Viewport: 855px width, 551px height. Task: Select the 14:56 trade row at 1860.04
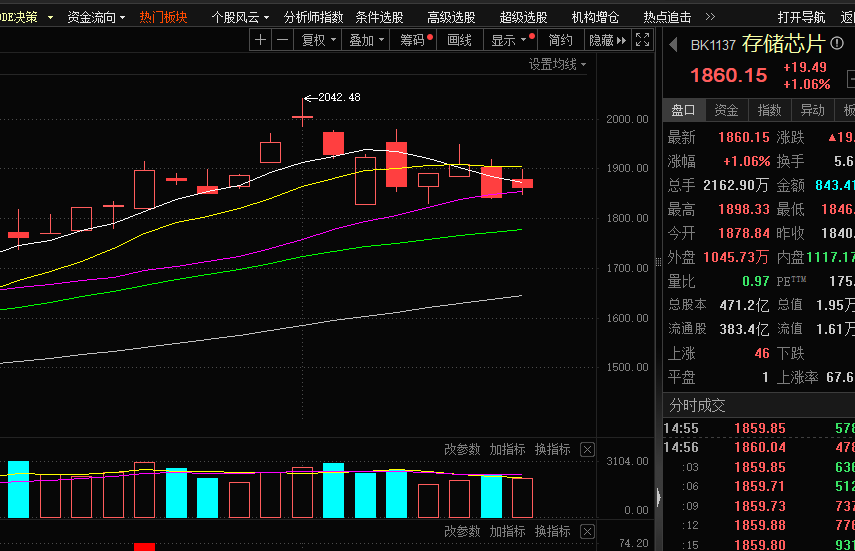coord(759,447)
